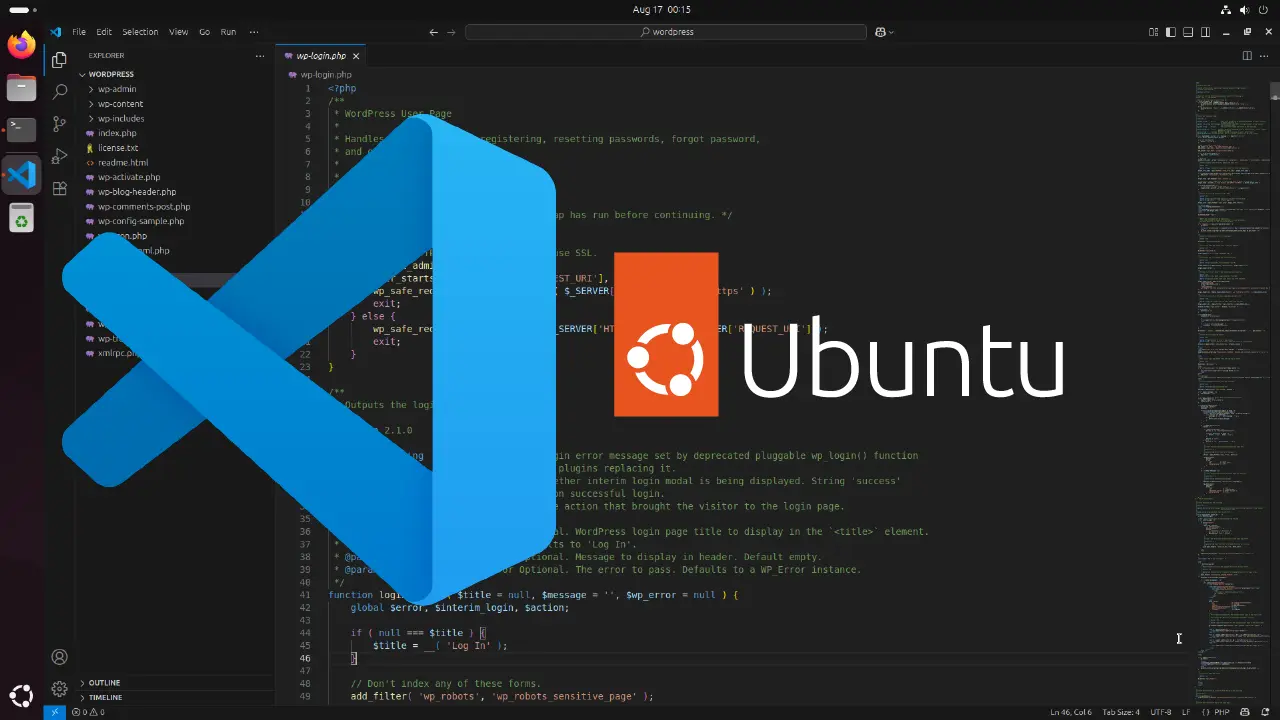Click the wordpress command center search box
Screen dimensions: 1280x720
pos(666,32)
